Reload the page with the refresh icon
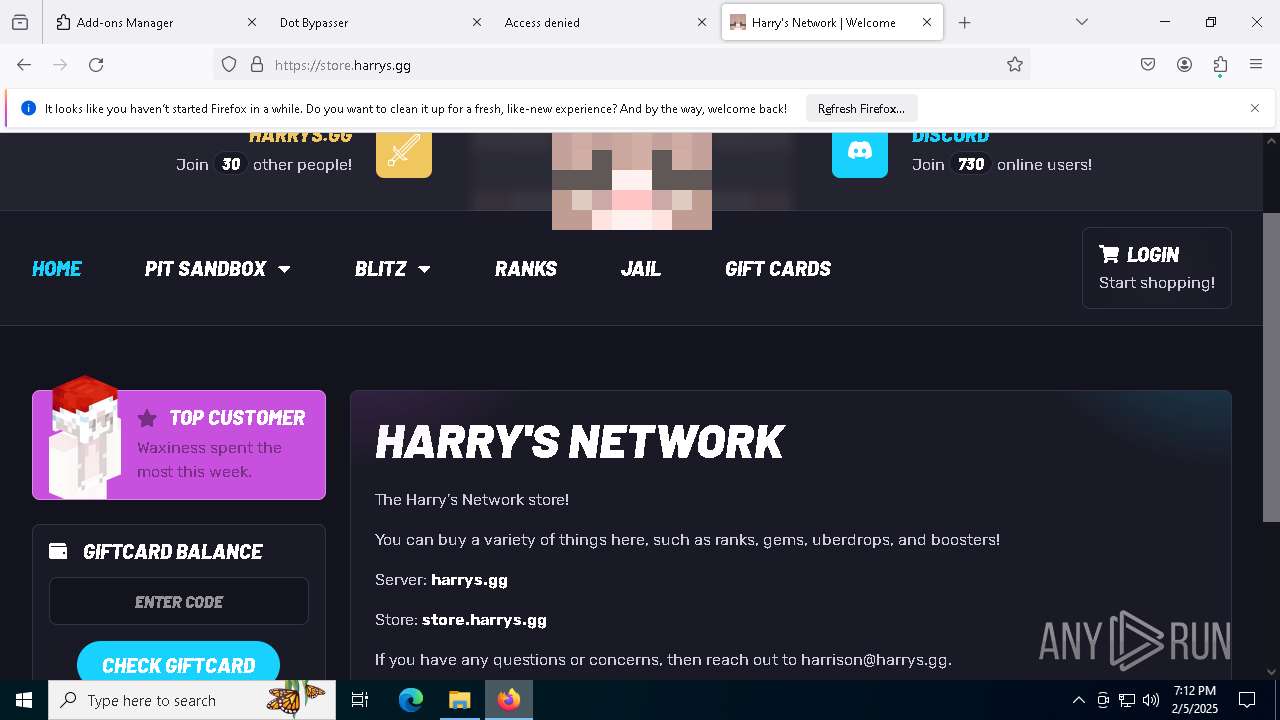Viewport: 1280px width, 720px height. coord(96,65)
